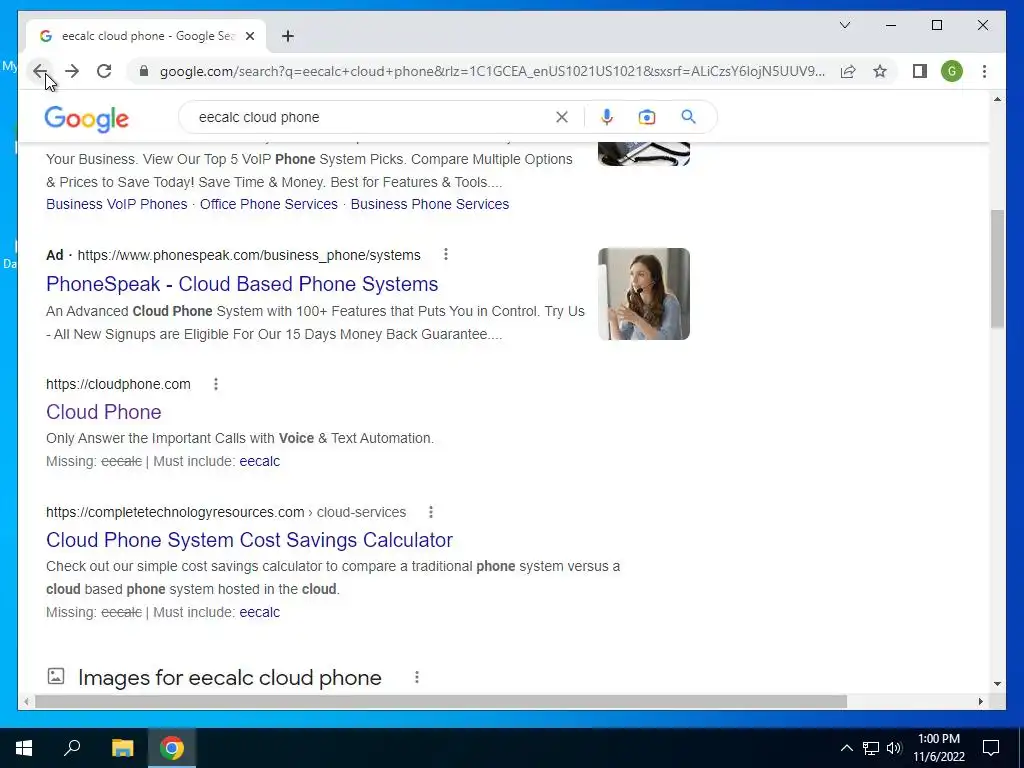
Task: Open Images for eecalc cloud phone heading
Action: coord(229,678)
